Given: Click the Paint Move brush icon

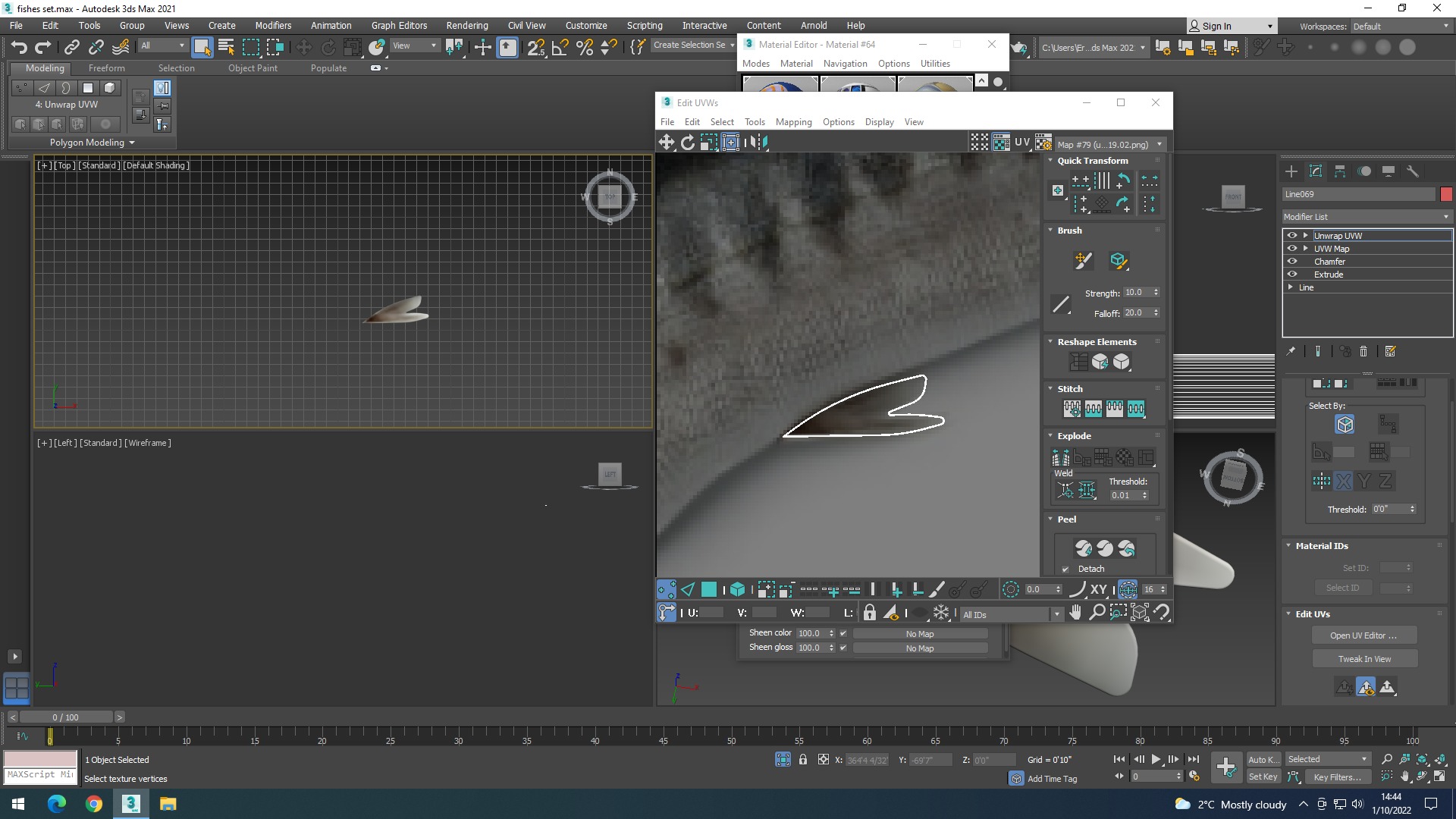Looking at the screenshot, I should click(x=1083, y=261).
